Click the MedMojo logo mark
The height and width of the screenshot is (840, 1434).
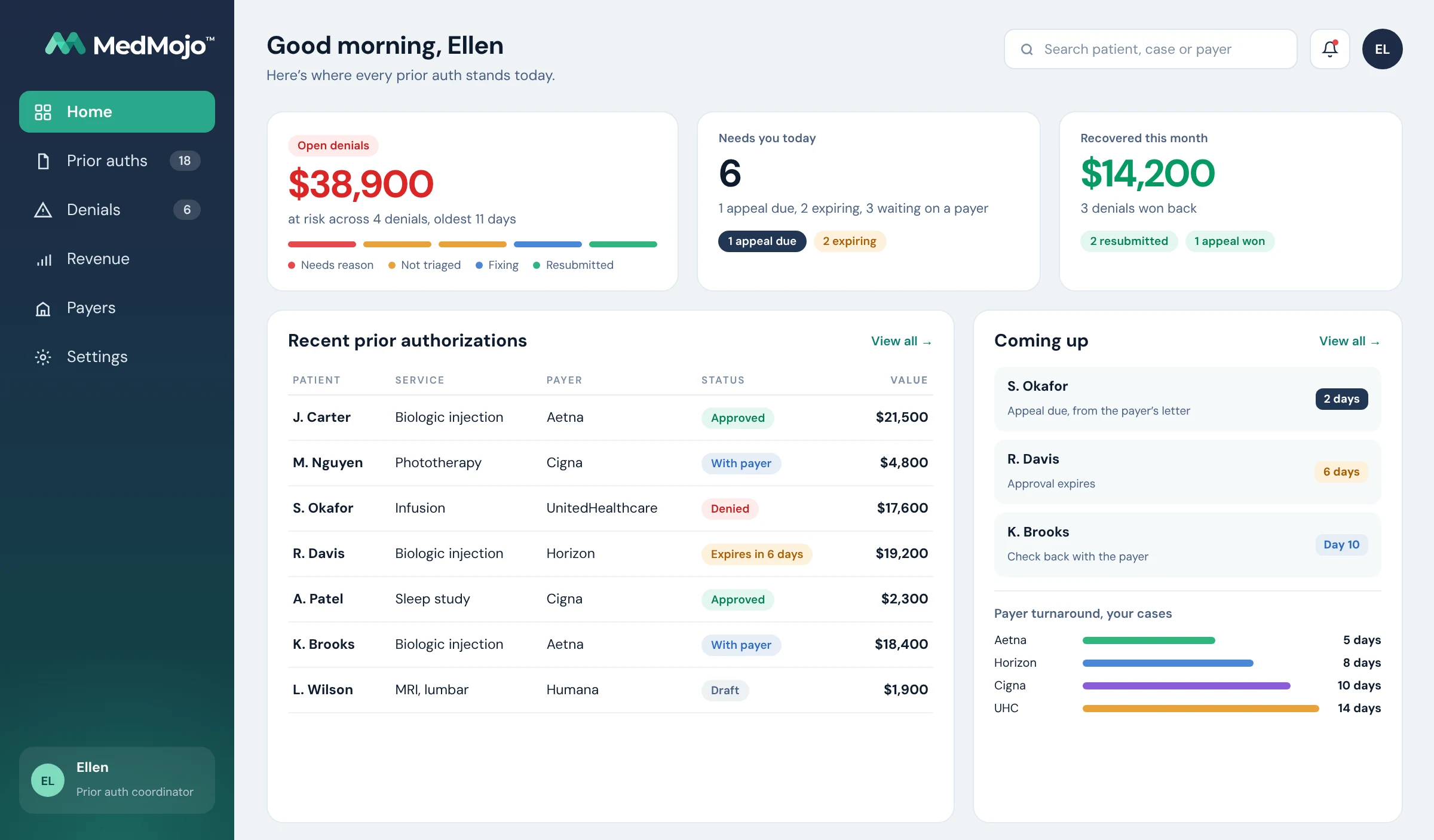65,44
